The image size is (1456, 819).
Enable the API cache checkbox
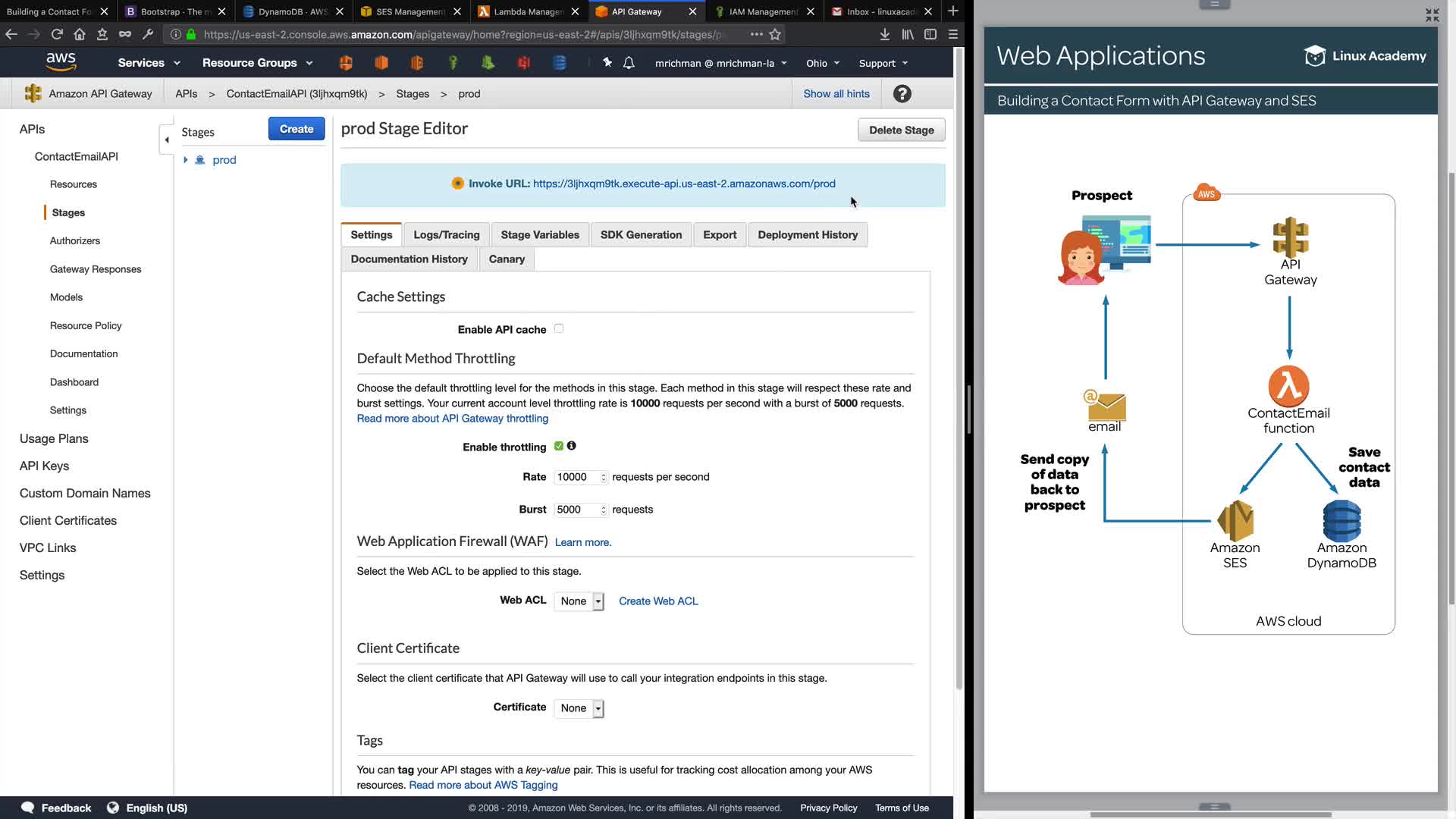(x=559, y=328)
